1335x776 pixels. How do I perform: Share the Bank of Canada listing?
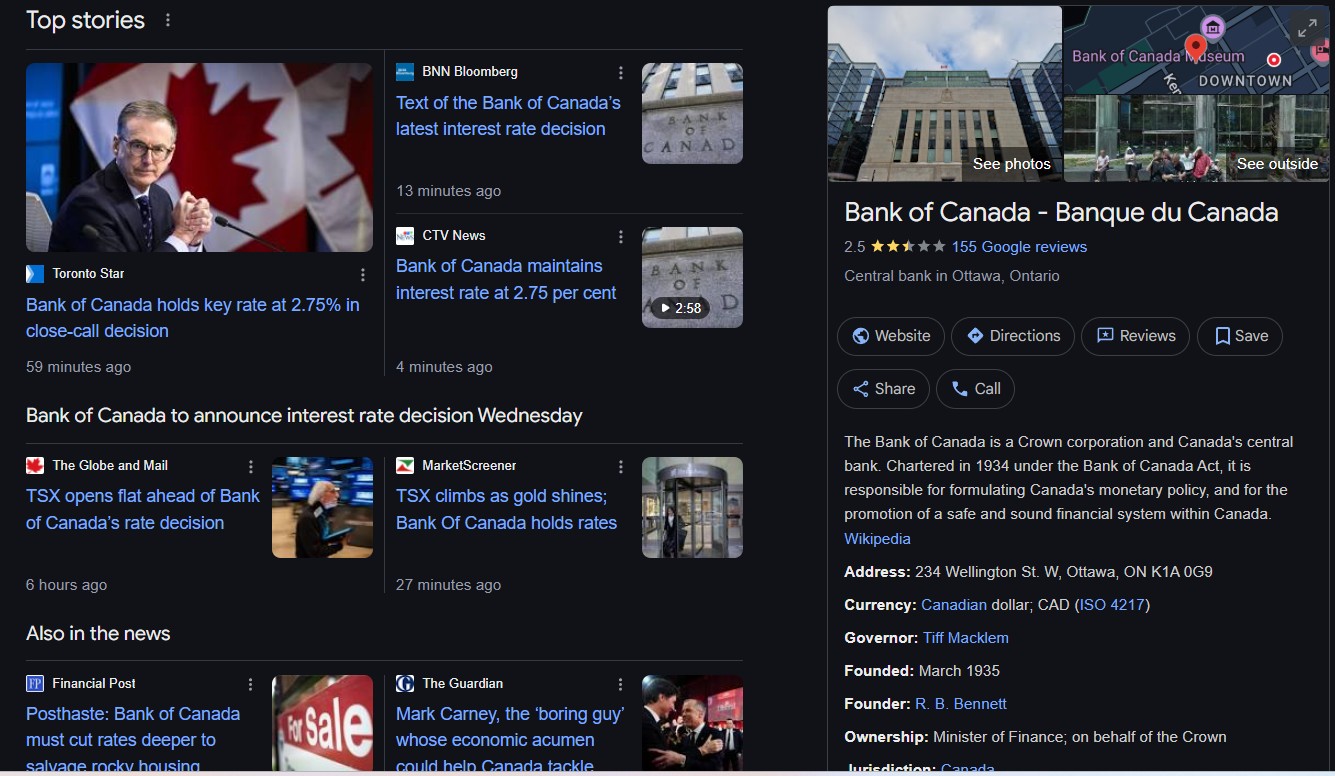point(883,389)
